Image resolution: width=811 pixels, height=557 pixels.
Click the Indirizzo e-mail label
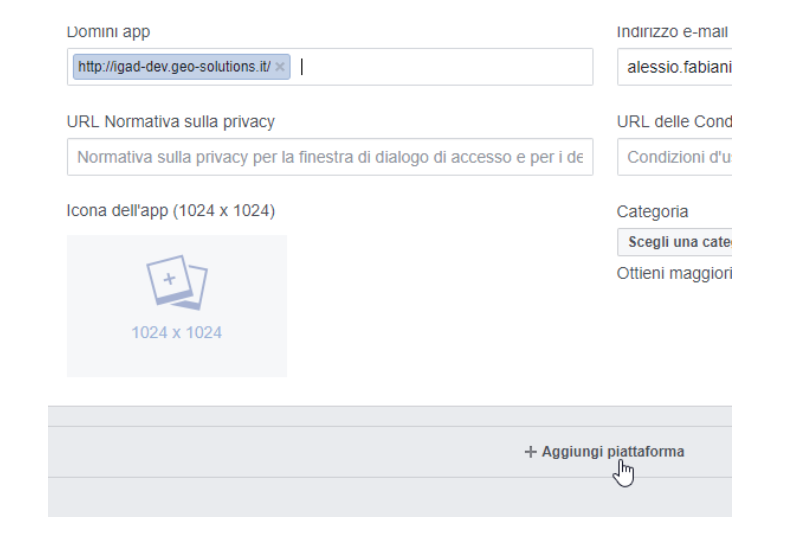click(x=672, y=32)
